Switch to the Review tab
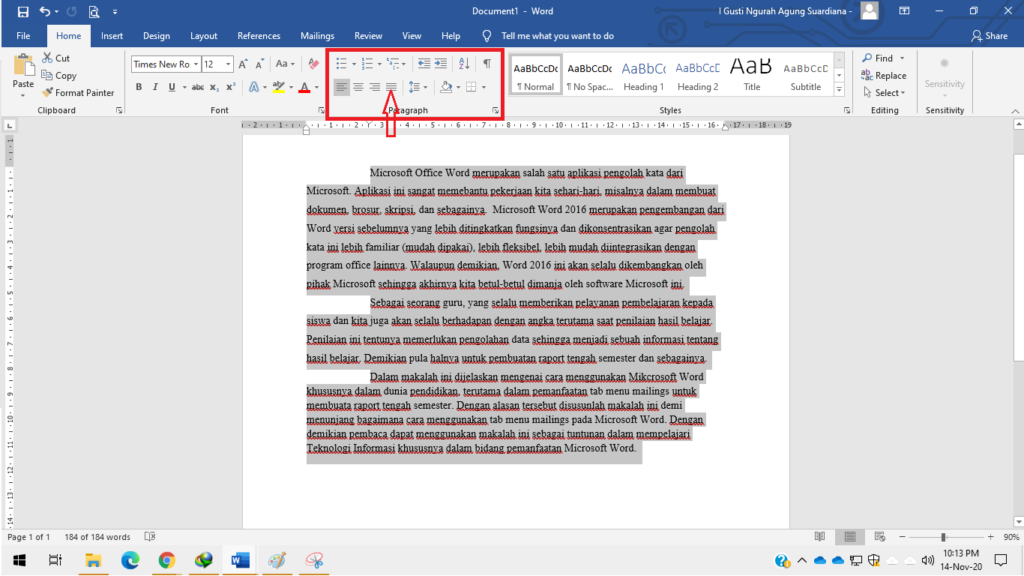This screenshot has height=576, width=1024. [368, 36]
